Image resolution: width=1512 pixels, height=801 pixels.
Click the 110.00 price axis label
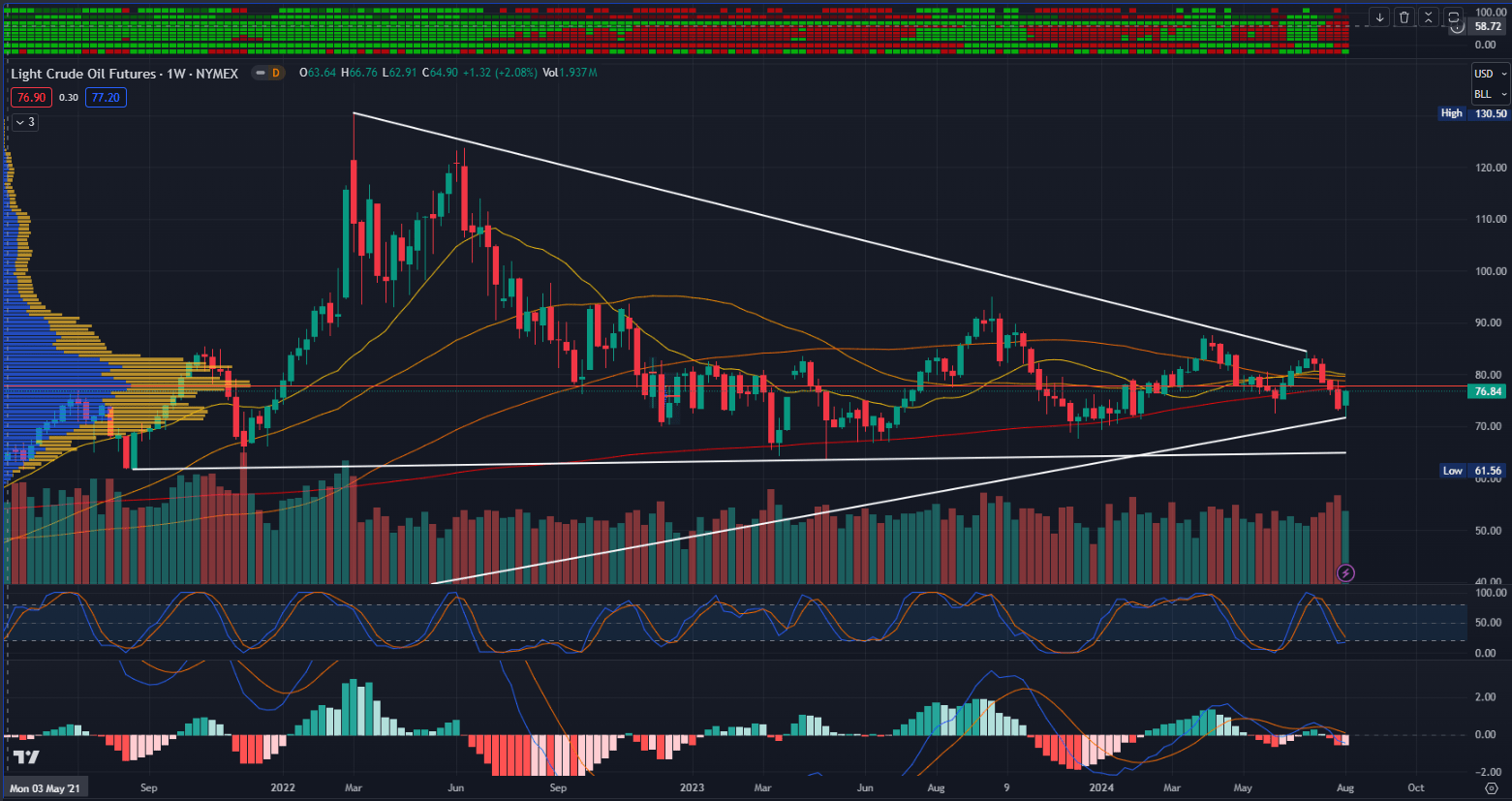1491,219
